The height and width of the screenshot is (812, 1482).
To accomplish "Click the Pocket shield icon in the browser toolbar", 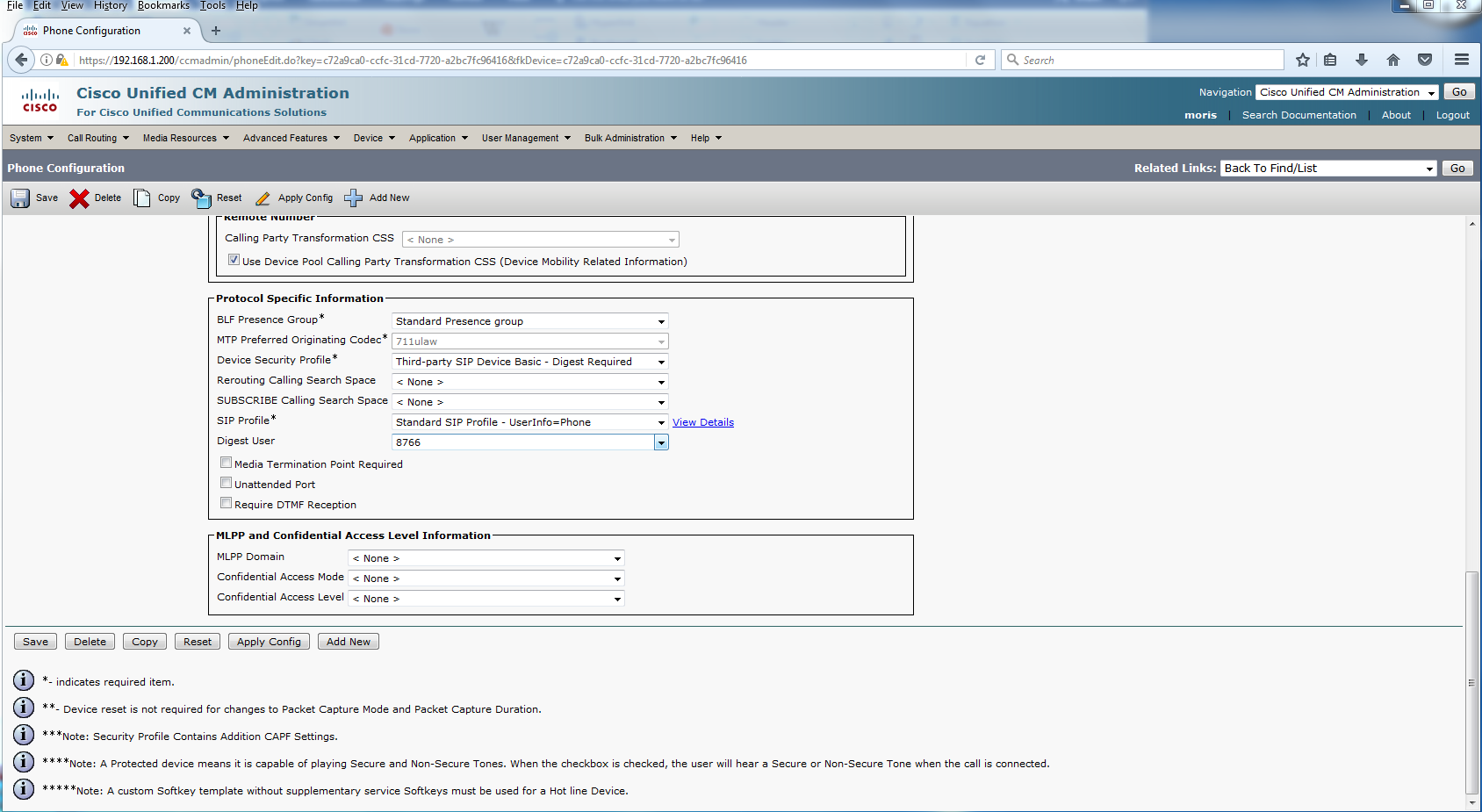I will tap(1425, 60).
